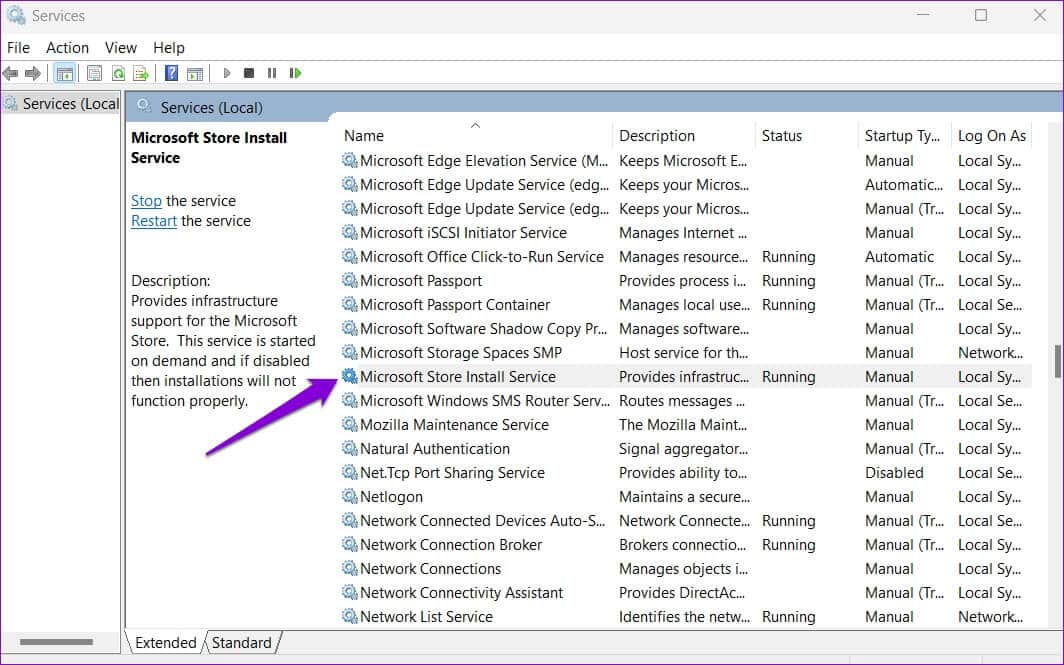The height and width of the screenshot is (665, 1064).
Task: Toggle the Show/Hide Console Tree icon
Action: [x=64, y=73]
